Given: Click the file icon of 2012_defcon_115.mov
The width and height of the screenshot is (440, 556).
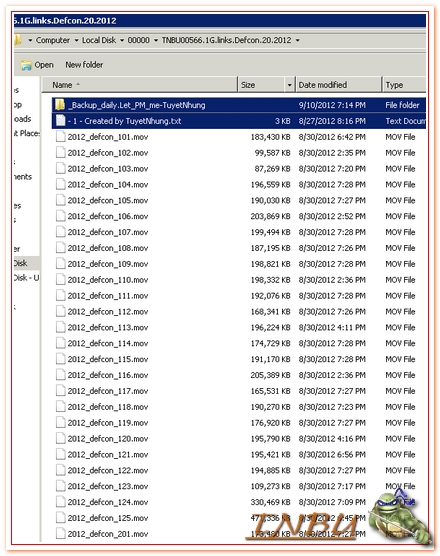Looking at the screenshot, I should [61, 359].
